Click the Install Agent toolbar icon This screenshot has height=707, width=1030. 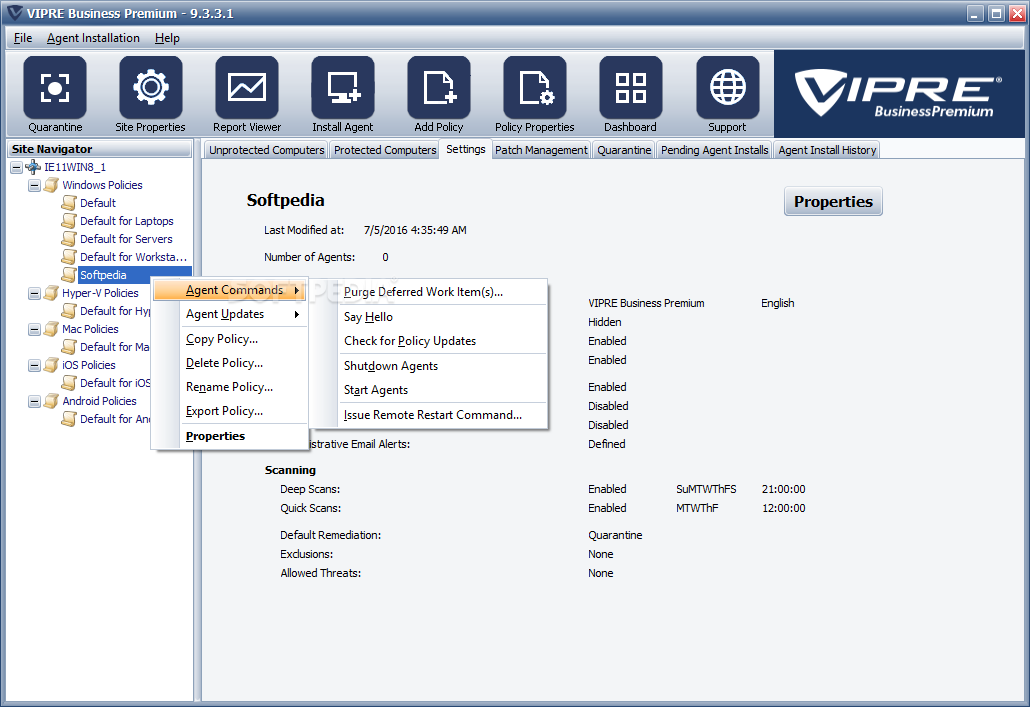[343, 87]
